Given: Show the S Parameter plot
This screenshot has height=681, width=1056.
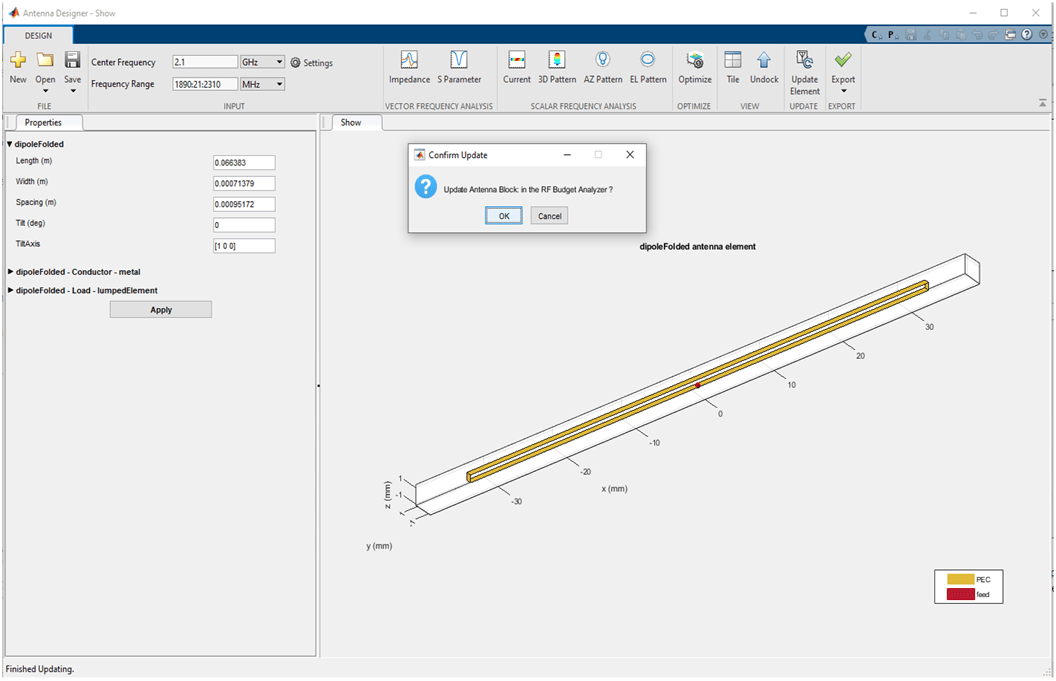Looking at the screenshot, I should pos(459,67).
